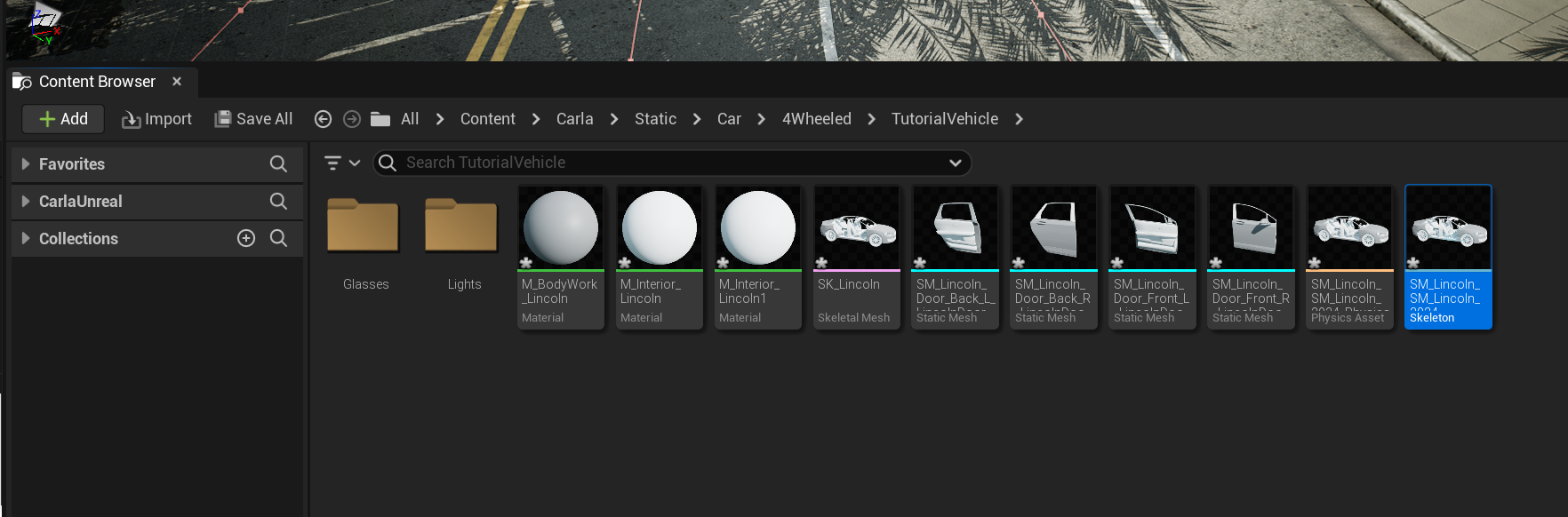1568x517 pixels.
Task: Go to the 4Wheeled breadcrumb folder
Action: [816, 119]
